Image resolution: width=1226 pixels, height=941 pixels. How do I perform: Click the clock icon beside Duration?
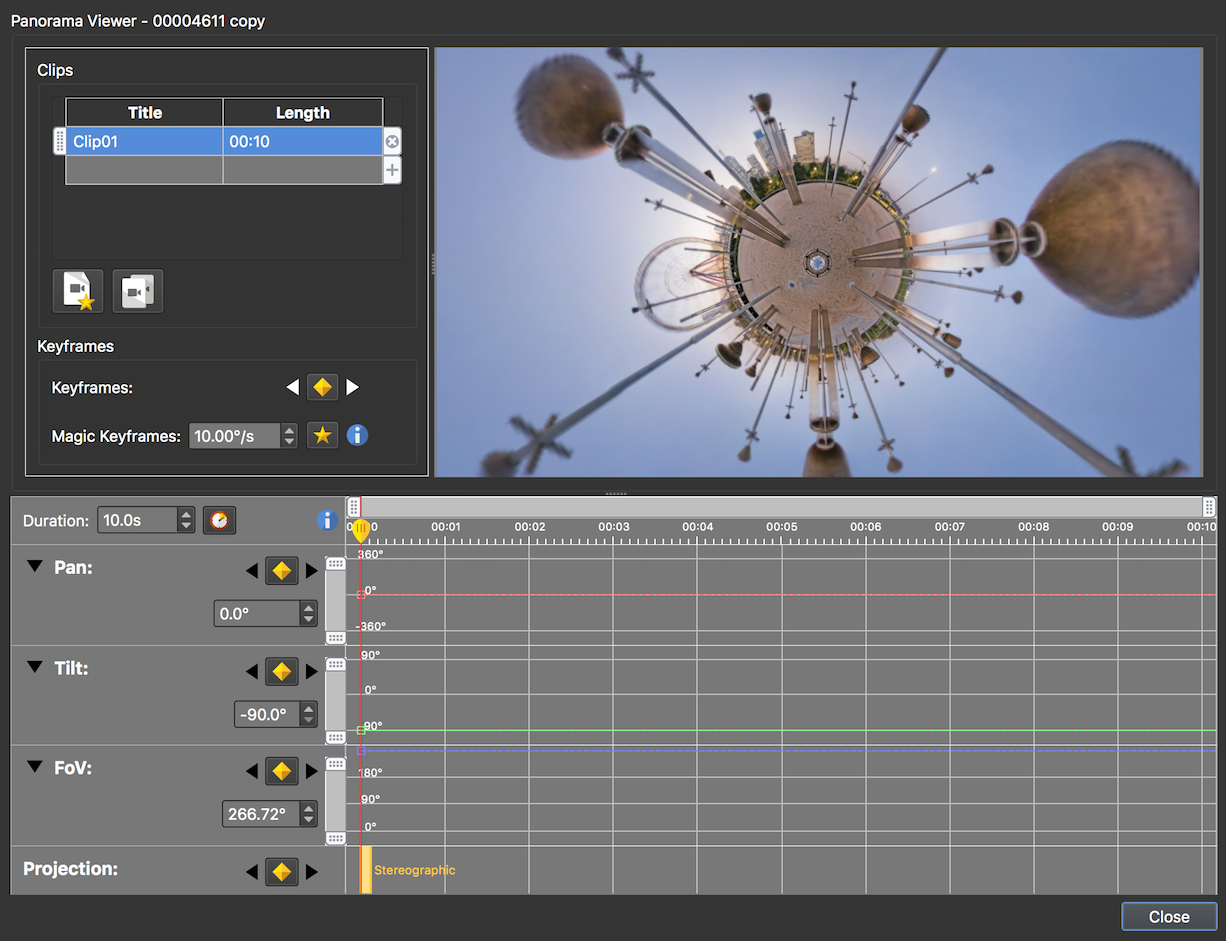(x=220, y=520)
